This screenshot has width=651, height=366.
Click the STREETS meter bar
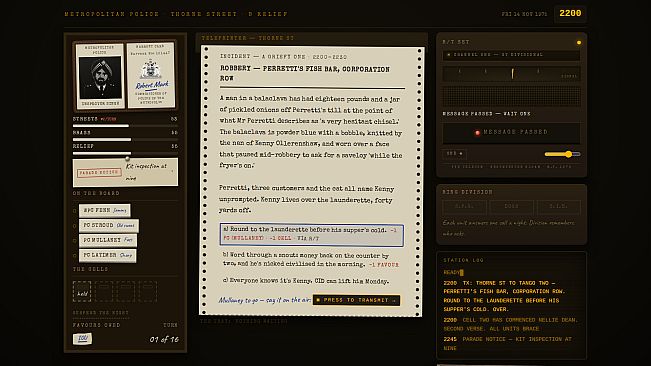pyautogui.click(x=125, y=126)
